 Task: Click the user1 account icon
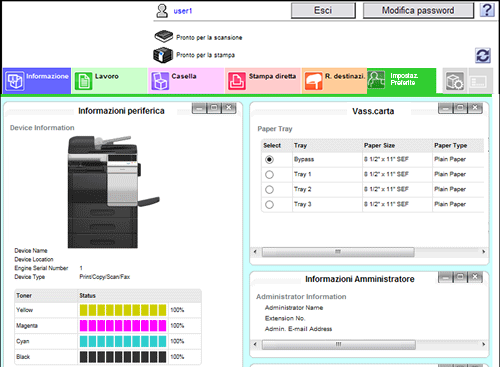pyautogui.click(x=162, y=11)
